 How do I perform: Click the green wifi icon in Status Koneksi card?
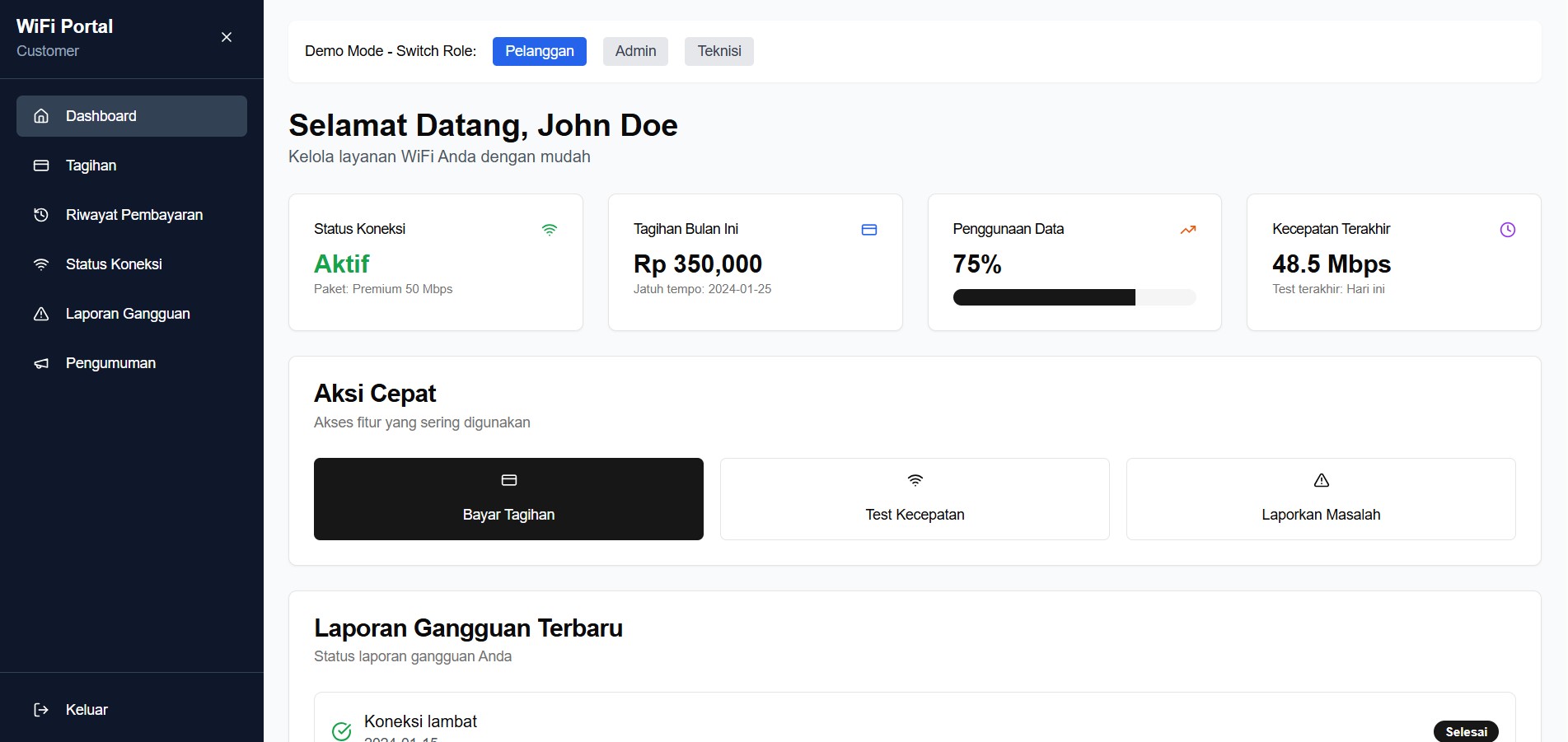[550, 230]
